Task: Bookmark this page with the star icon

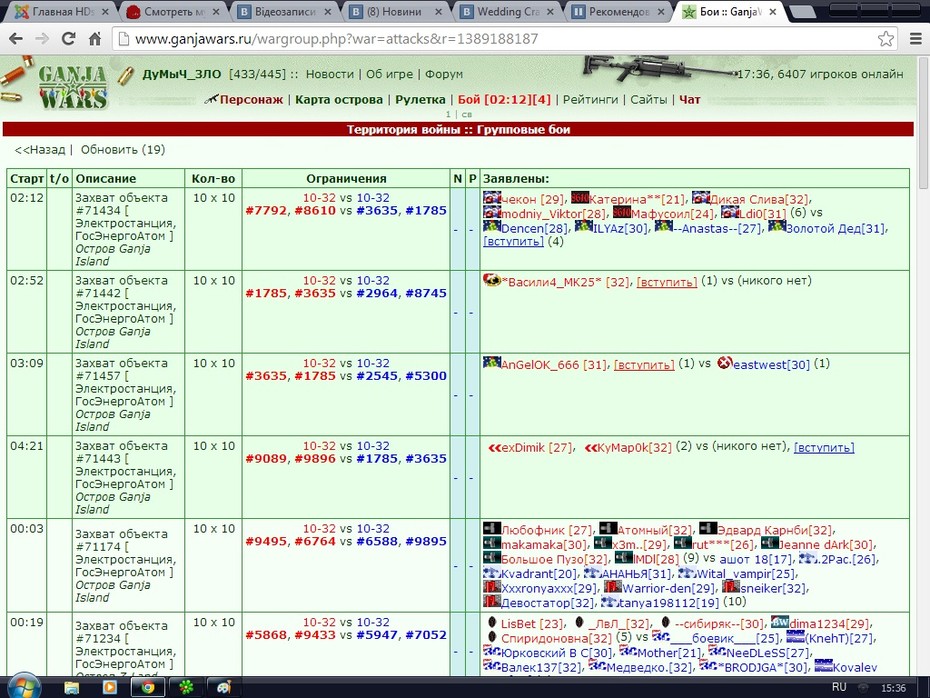Action: pos(886,39)
